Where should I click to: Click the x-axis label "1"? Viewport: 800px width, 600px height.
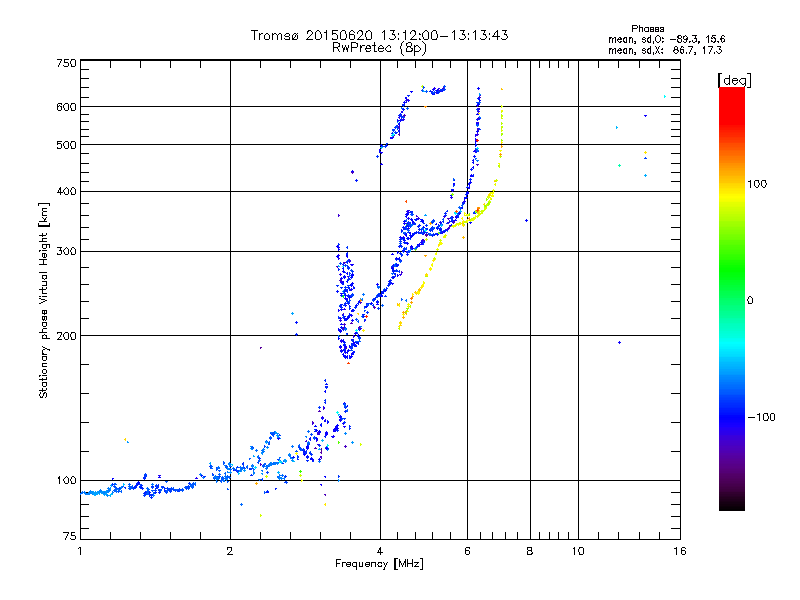pyautogui.click(x=80, y=551)
